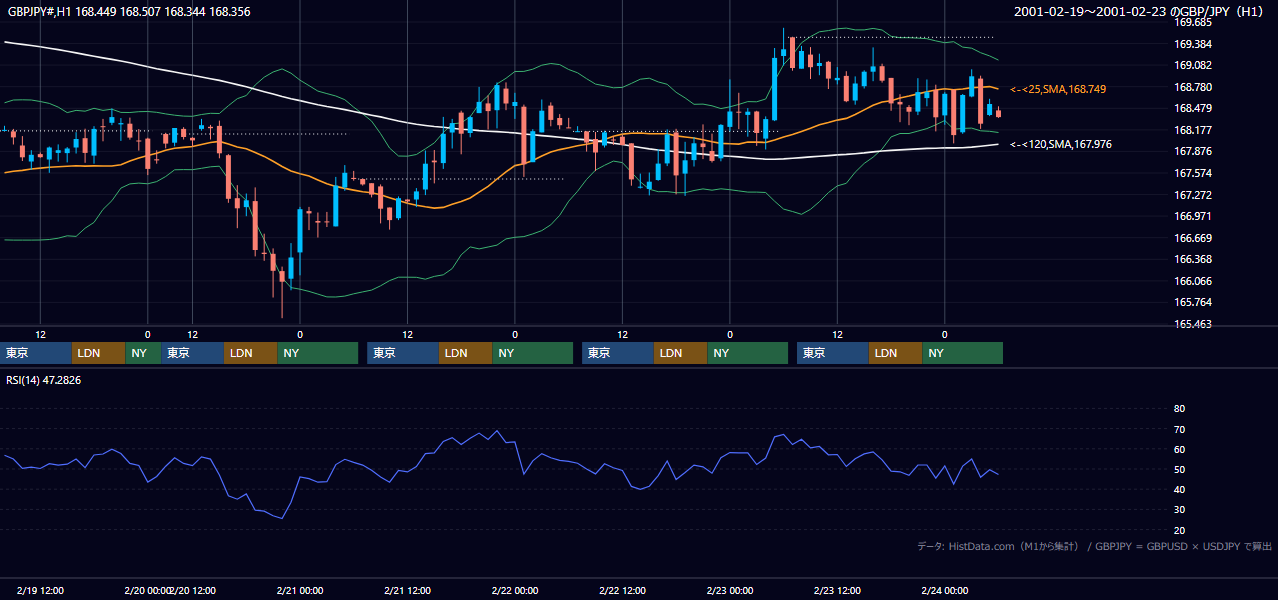
Task: Select the RSI(14) 47.2826 indicator label
Action: click(44, 380)
